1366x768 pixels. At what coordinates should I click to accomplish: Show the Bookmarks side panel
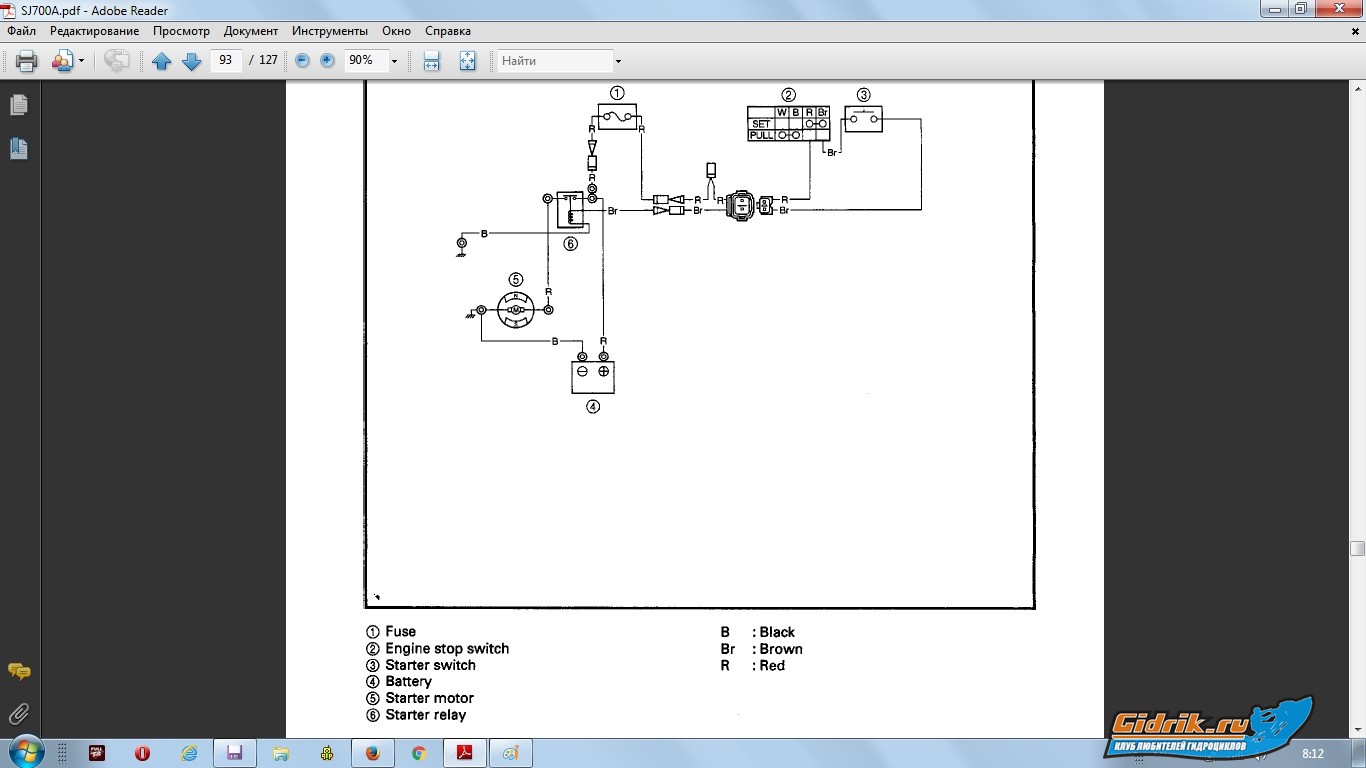18,149
